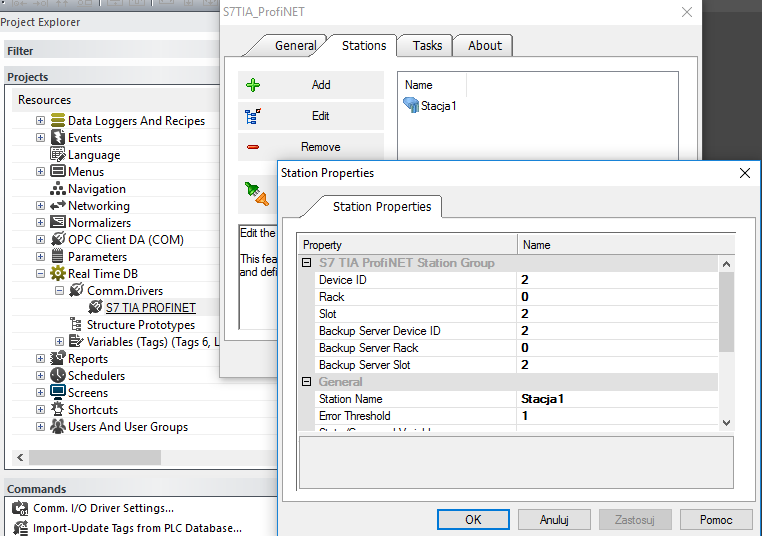The width and height of the screenshot is (762, 536).
Task: Click the Shortcuts icon
Action: 58,409
